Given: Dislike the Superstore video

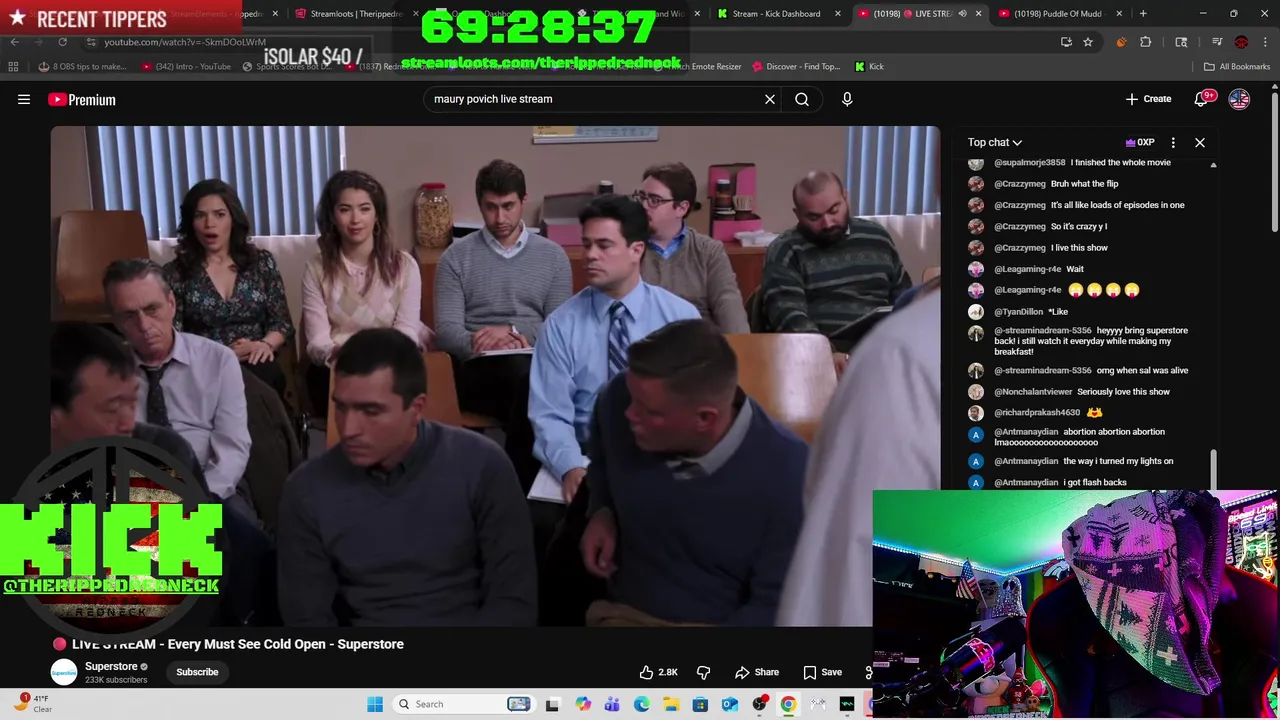Looking at the screenshot, I should pos(703,672).
